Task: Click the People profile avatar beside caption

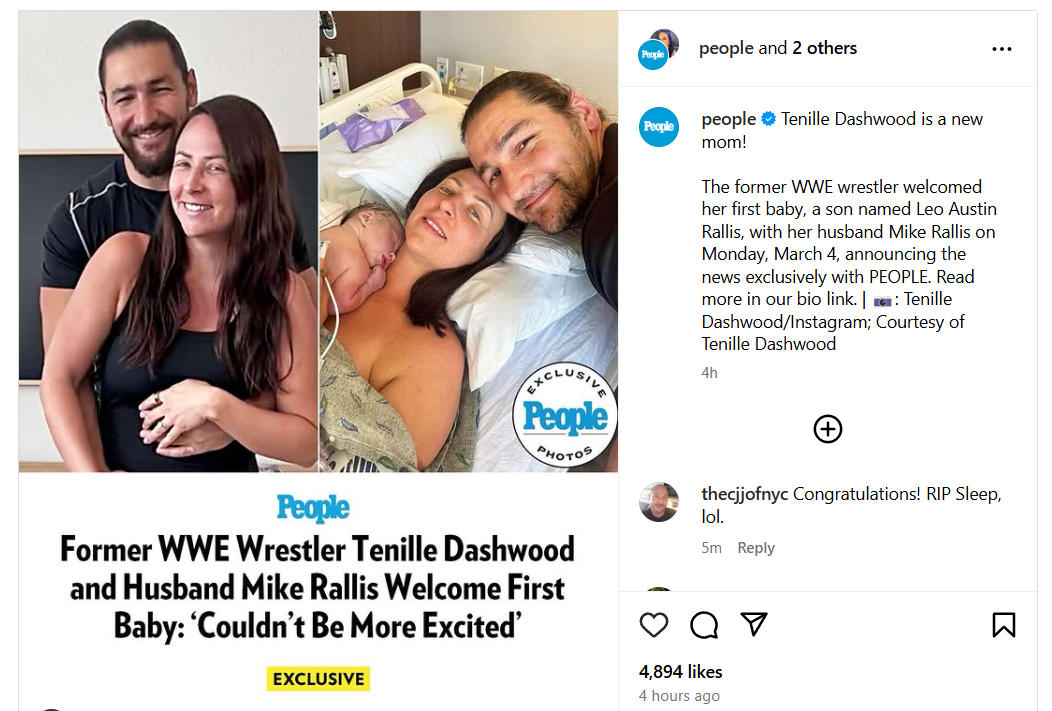Action: 659,126
